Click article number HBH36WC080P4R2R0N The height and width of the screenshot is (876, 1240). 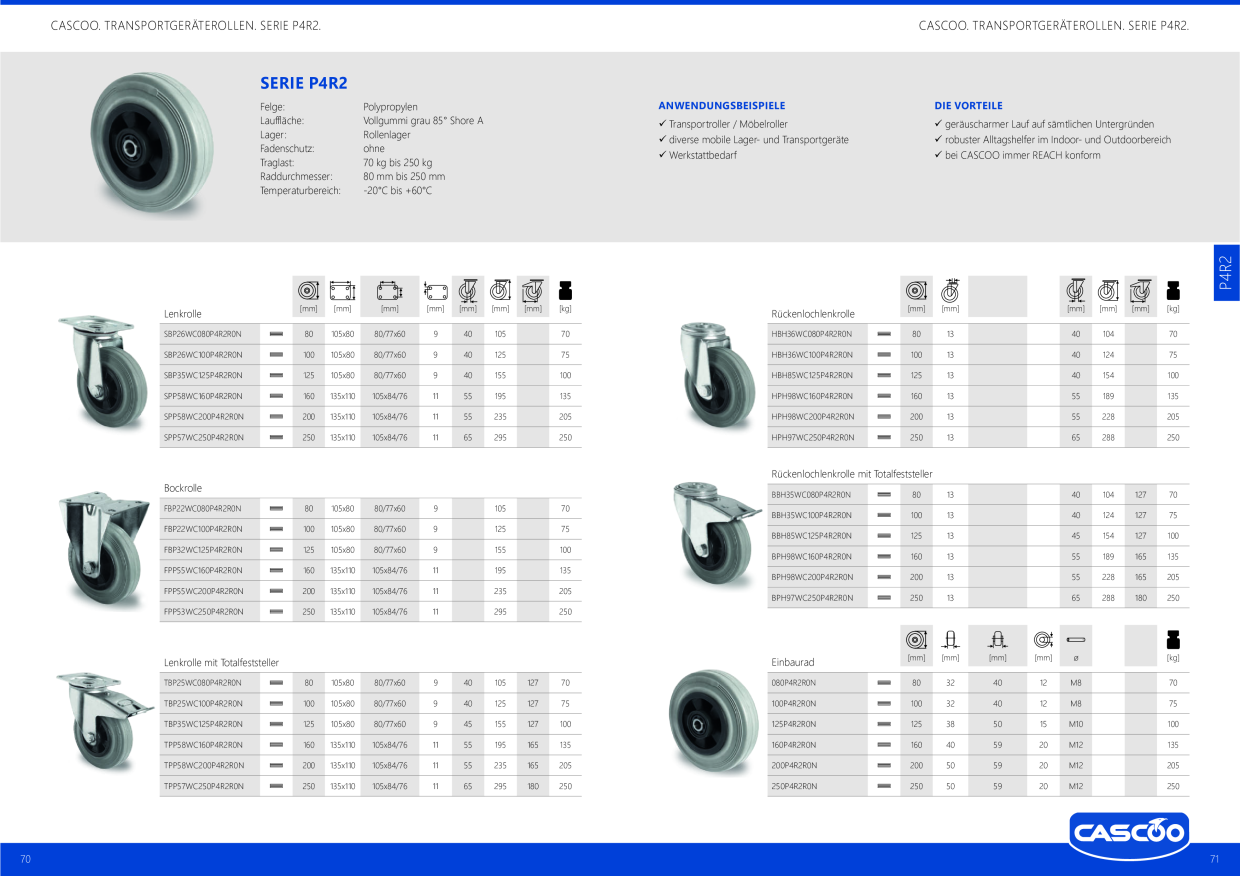pyautogui.click(x=812, y=334)
